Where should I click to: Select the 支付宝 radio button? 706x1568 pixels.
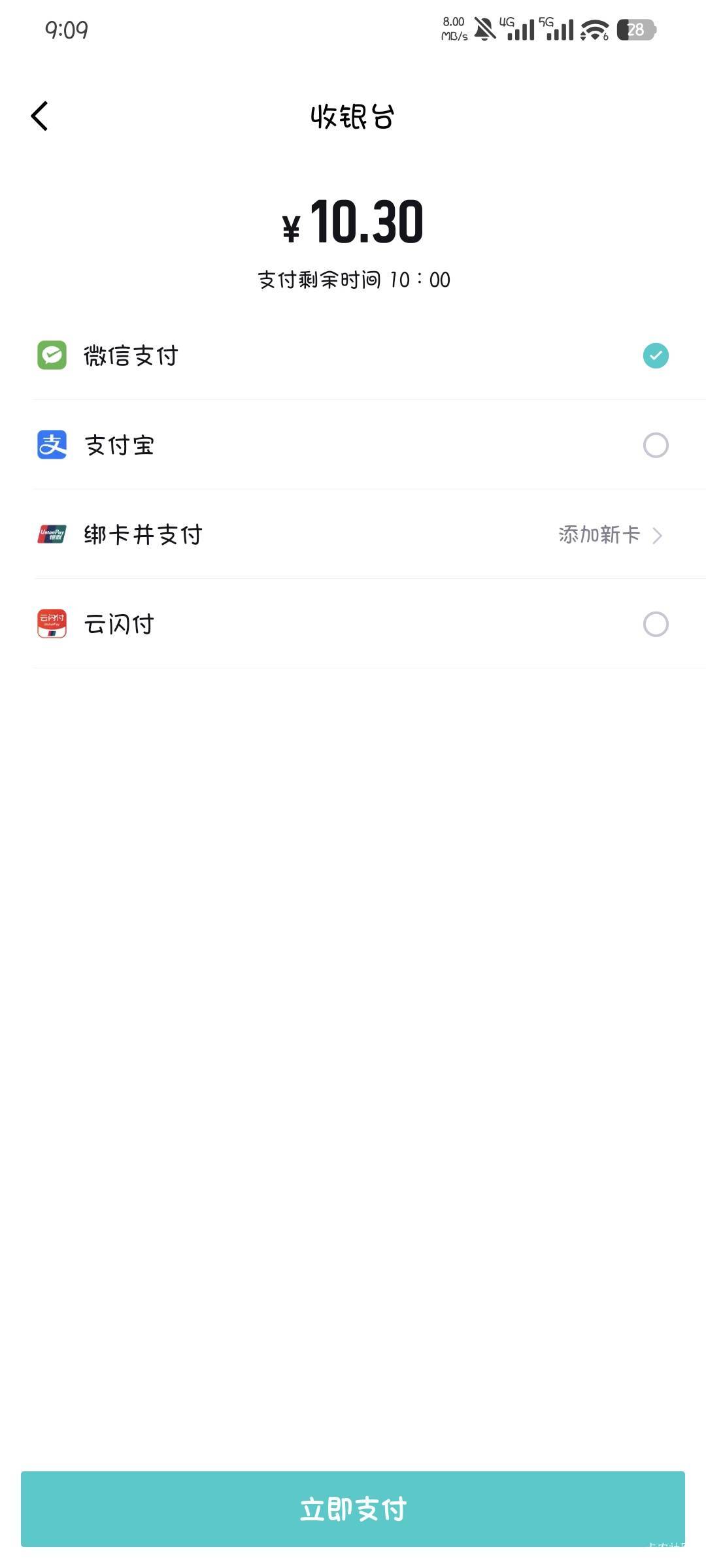(x=656, y=446)
